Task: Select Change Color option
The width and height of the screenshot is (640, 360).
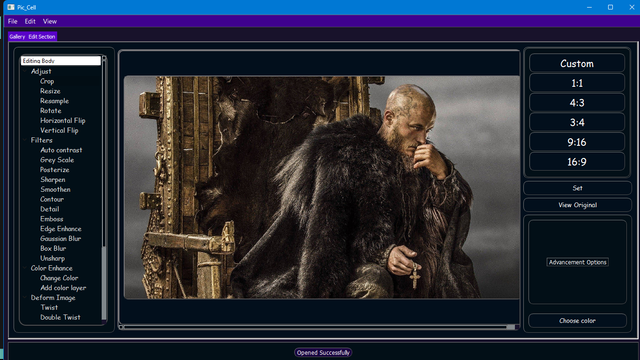Action: point(59,278)
